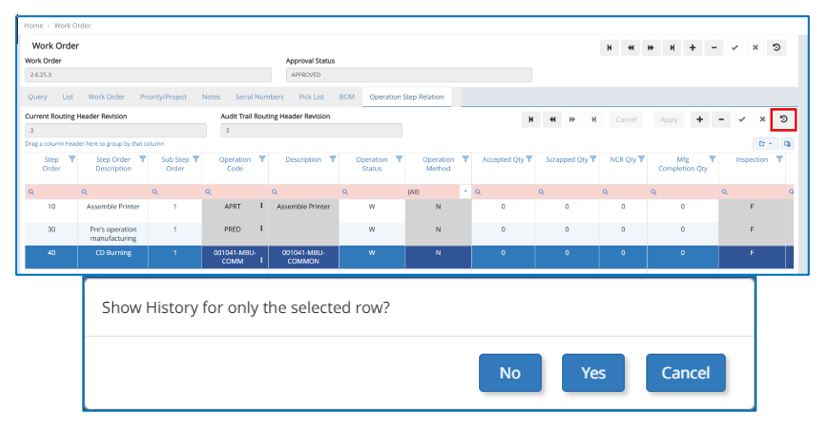Screen dimensions: 838x432
Task: Click the highlighted Show History icon
Action: coord(784,120)
